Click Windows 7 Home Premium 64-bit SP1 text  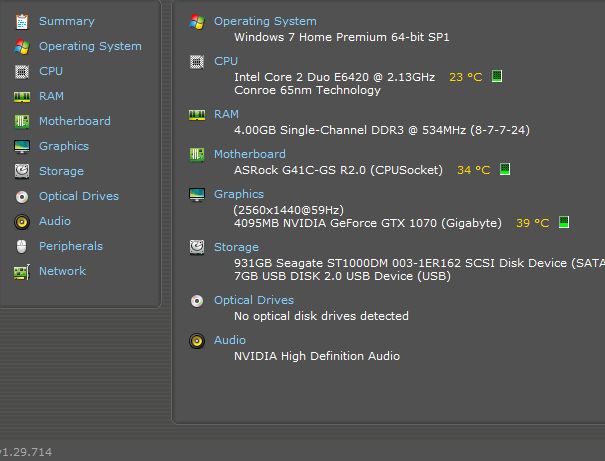[342, 37]
